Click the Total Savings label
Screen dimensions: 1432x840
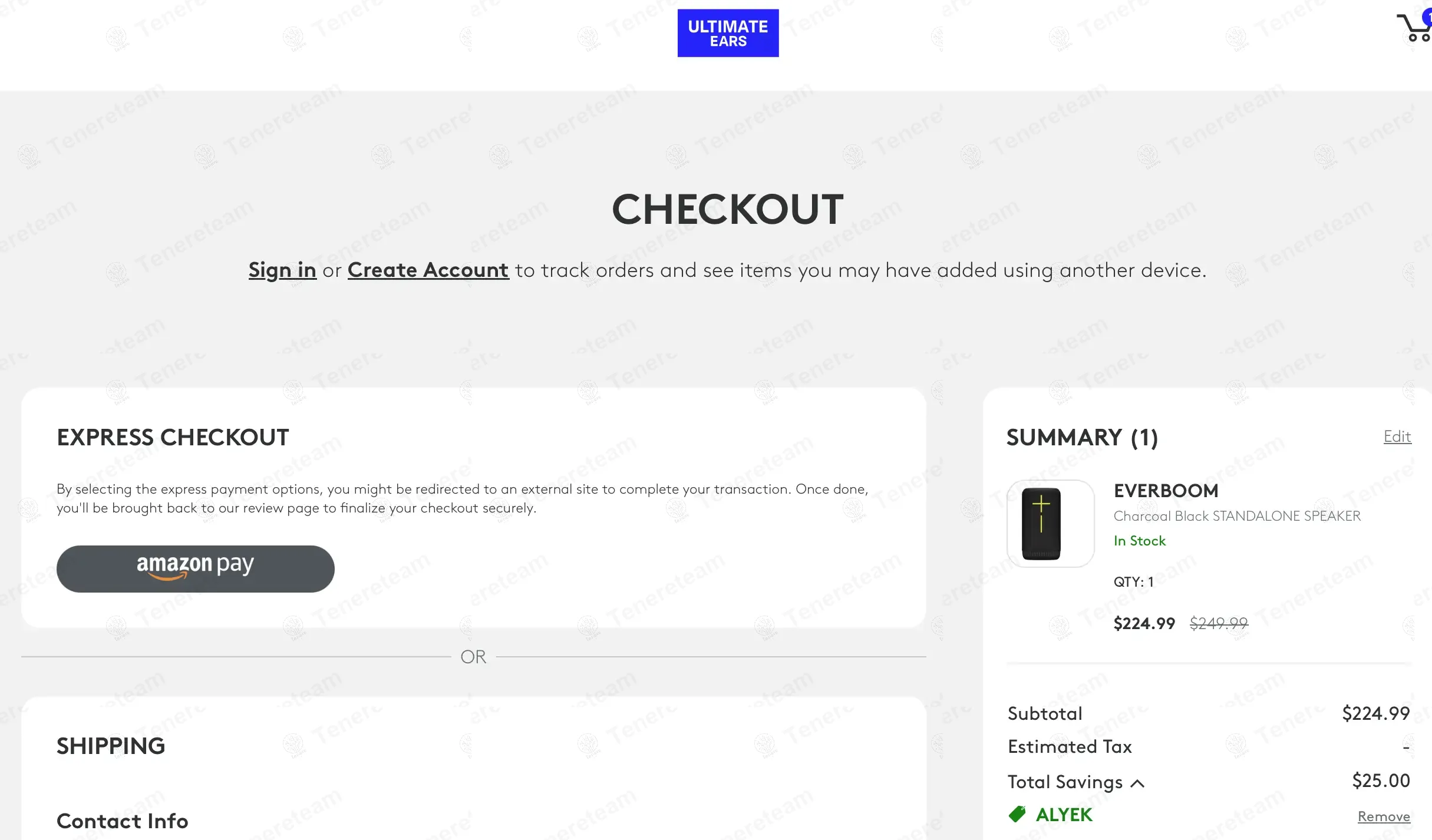pyautogui.click(x=1065, y=782)
